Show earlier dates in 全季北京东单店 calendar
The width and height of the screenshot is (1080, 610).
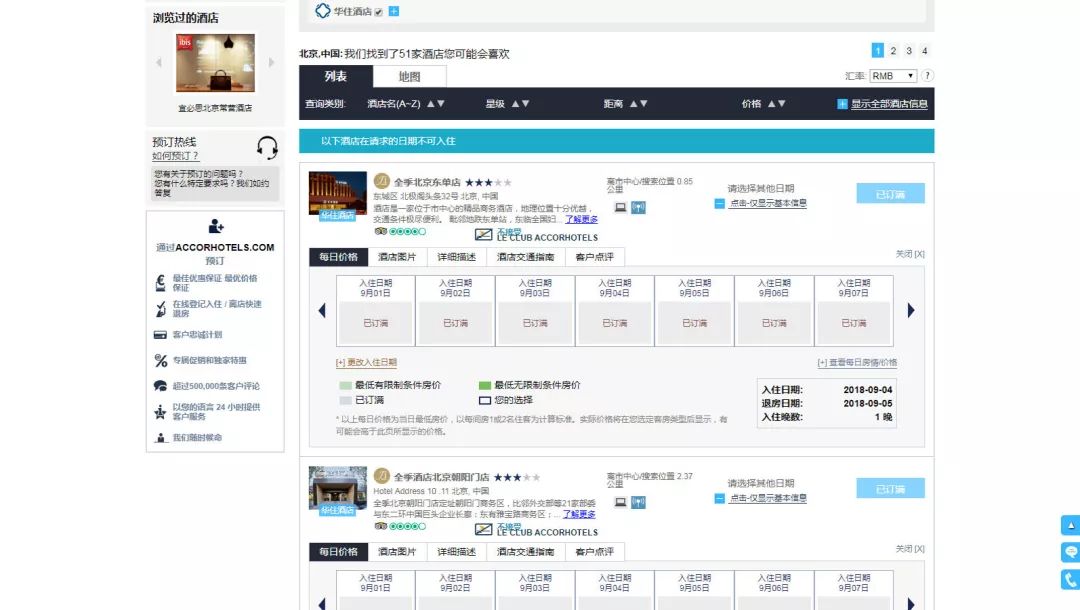point(322,311)
